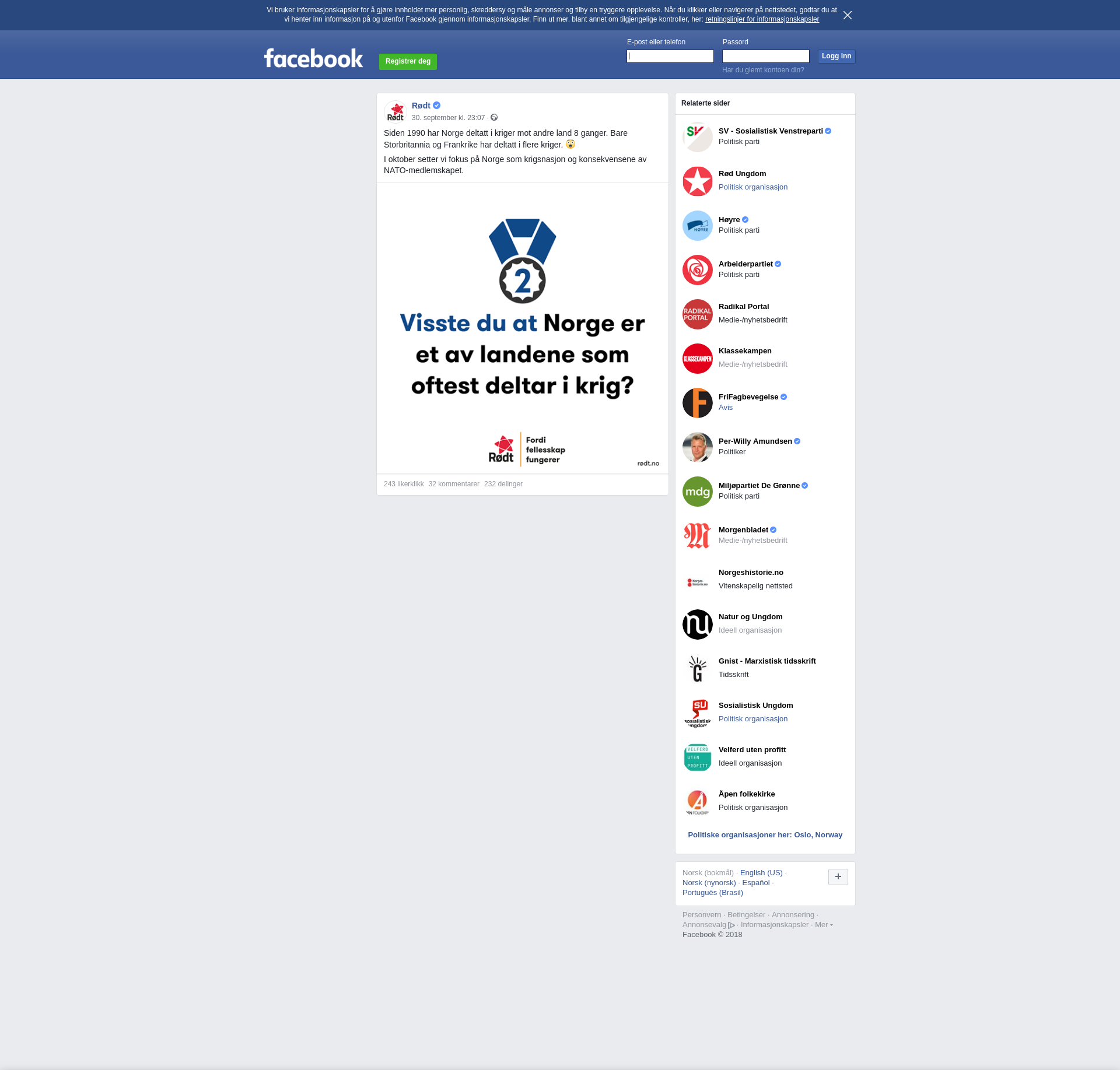Open SV - Sosialistisk Venstreparti page name
This screenshot has width=1120, height=1070.
[x=771, y=131]
